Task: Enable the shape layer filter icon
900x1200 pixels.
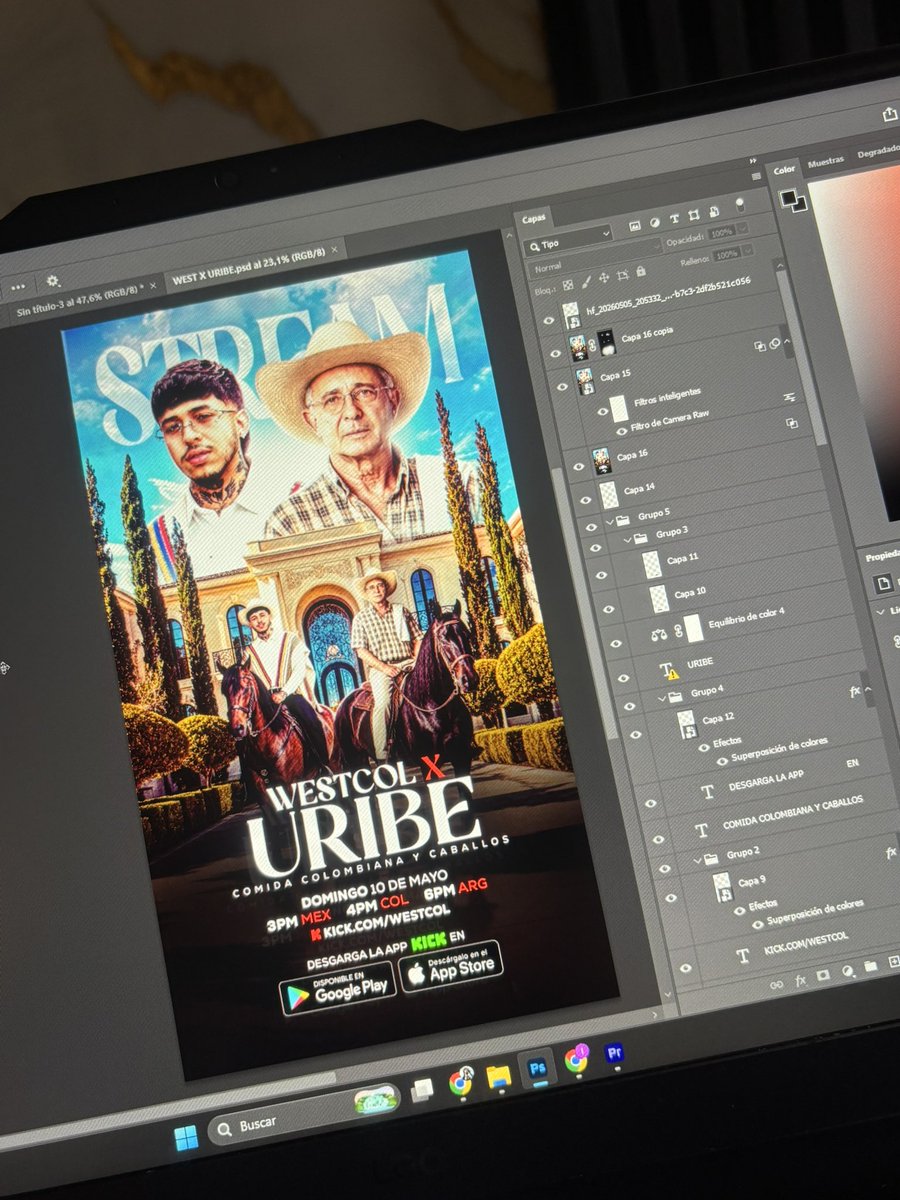Action: click(694, 215)
